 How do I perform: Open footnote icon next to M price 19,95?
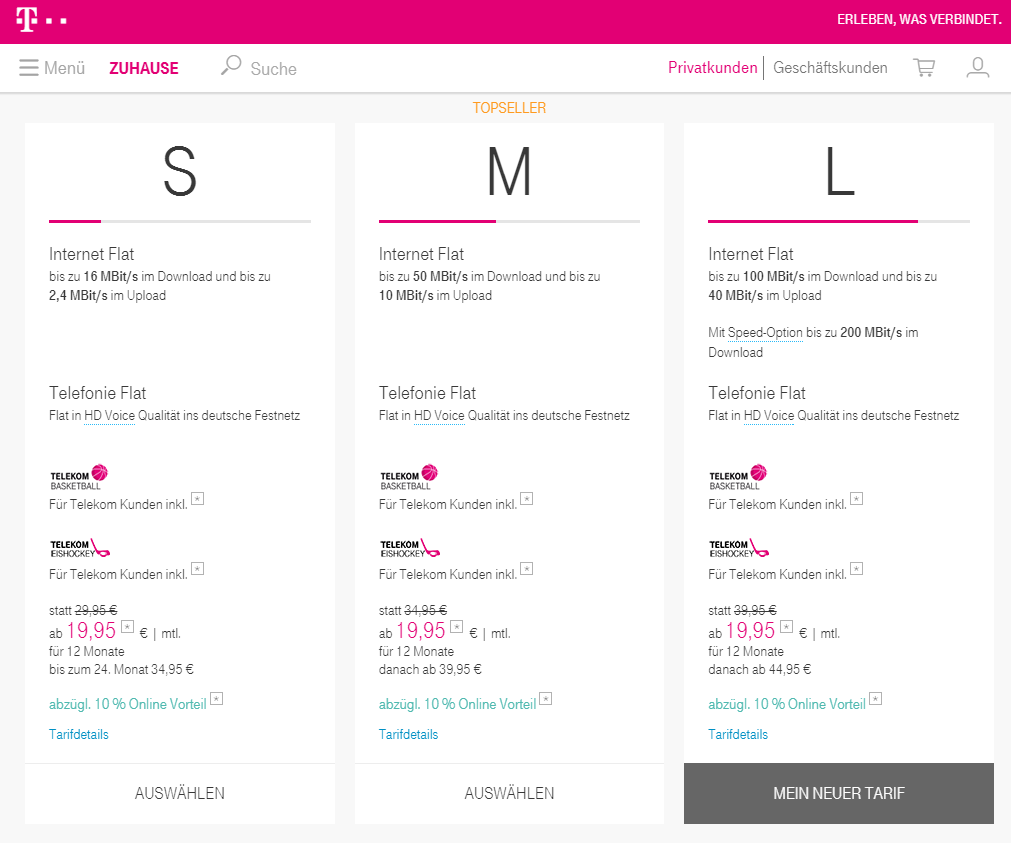[457, 626]
